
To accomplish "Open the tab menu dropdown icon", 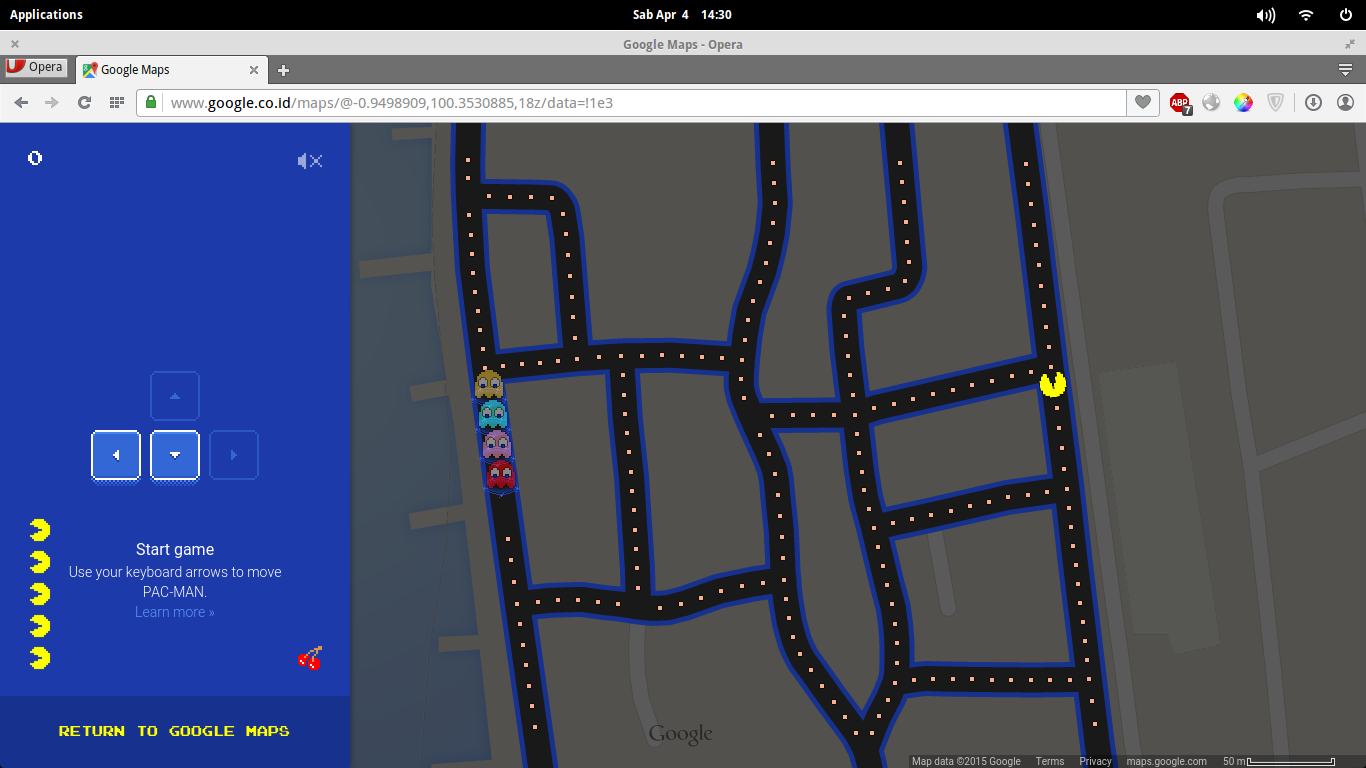I will 1345,70.
